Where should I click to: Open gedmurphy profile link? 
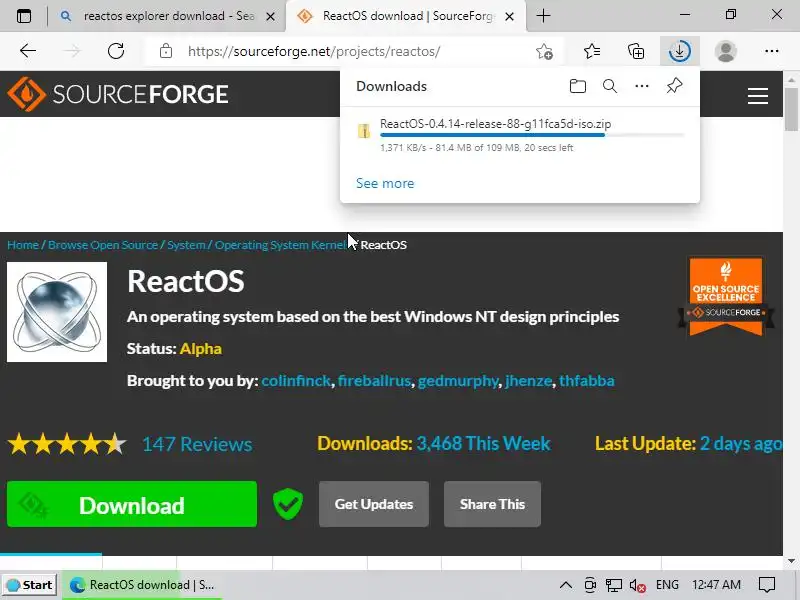[458, 381]
